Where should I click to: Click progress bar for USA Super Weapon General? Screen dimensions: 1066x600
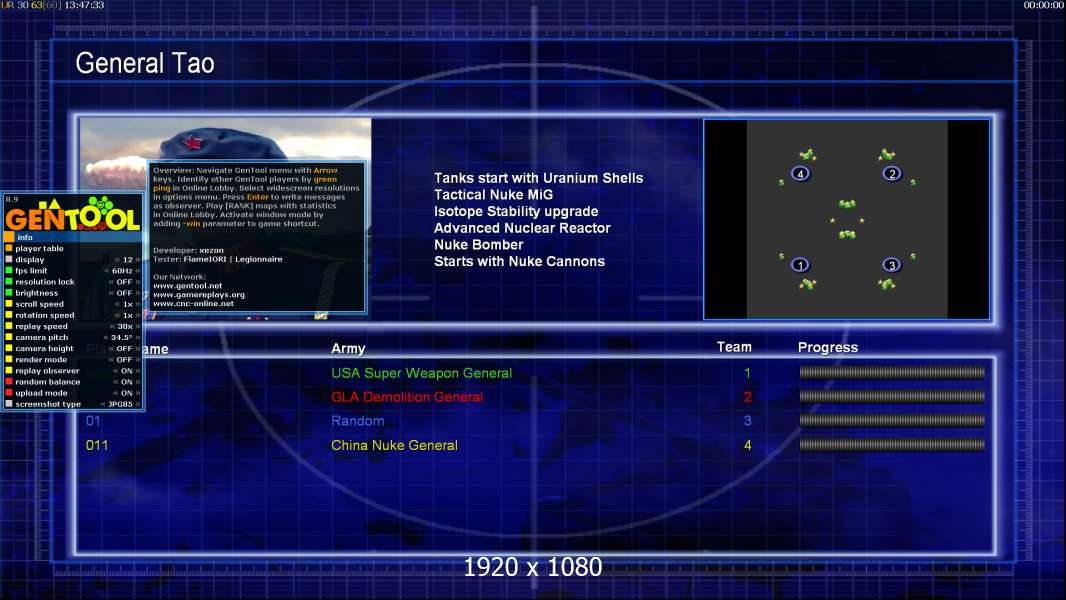pos(892,372)
